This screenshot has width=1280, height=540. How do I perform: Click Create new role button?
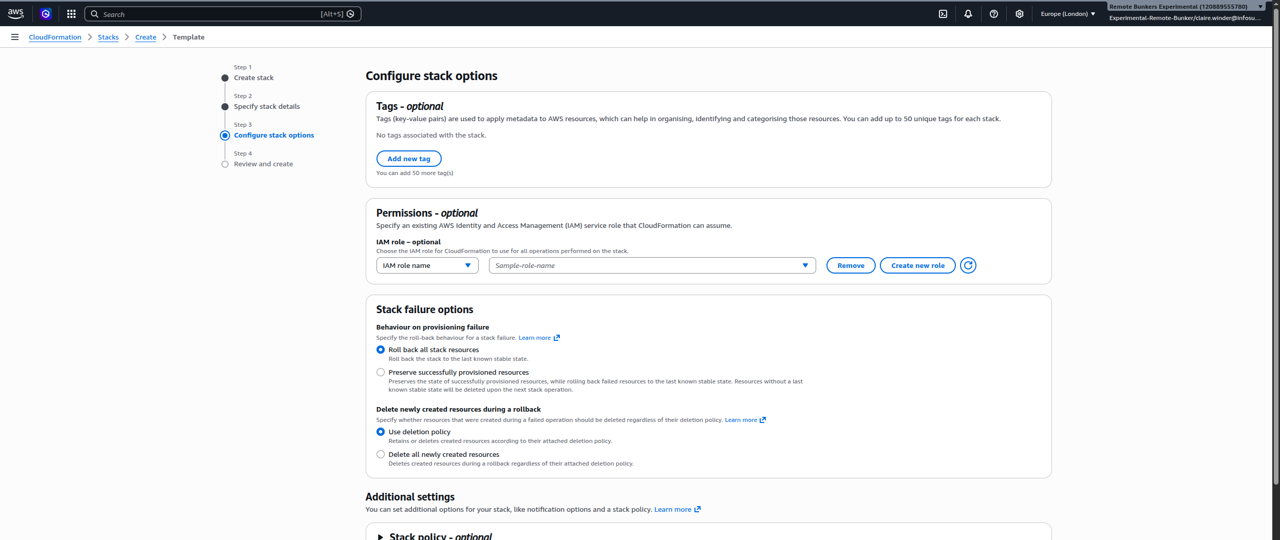tap(918, 265)
